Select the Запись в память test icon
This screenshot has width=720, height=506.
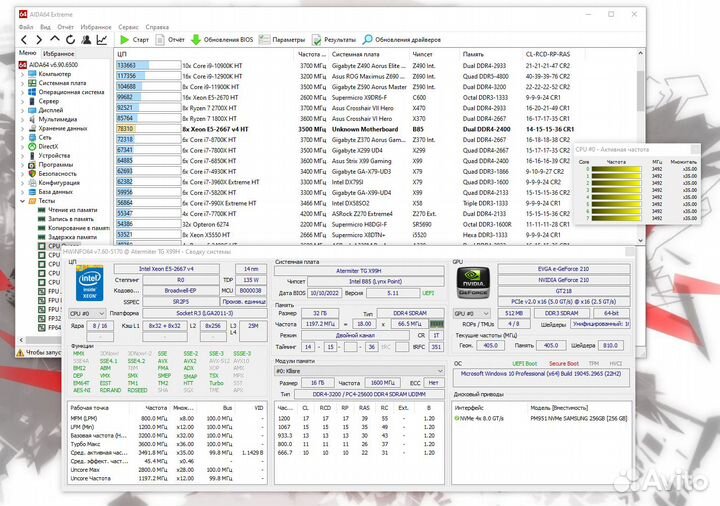click(41, 219)
